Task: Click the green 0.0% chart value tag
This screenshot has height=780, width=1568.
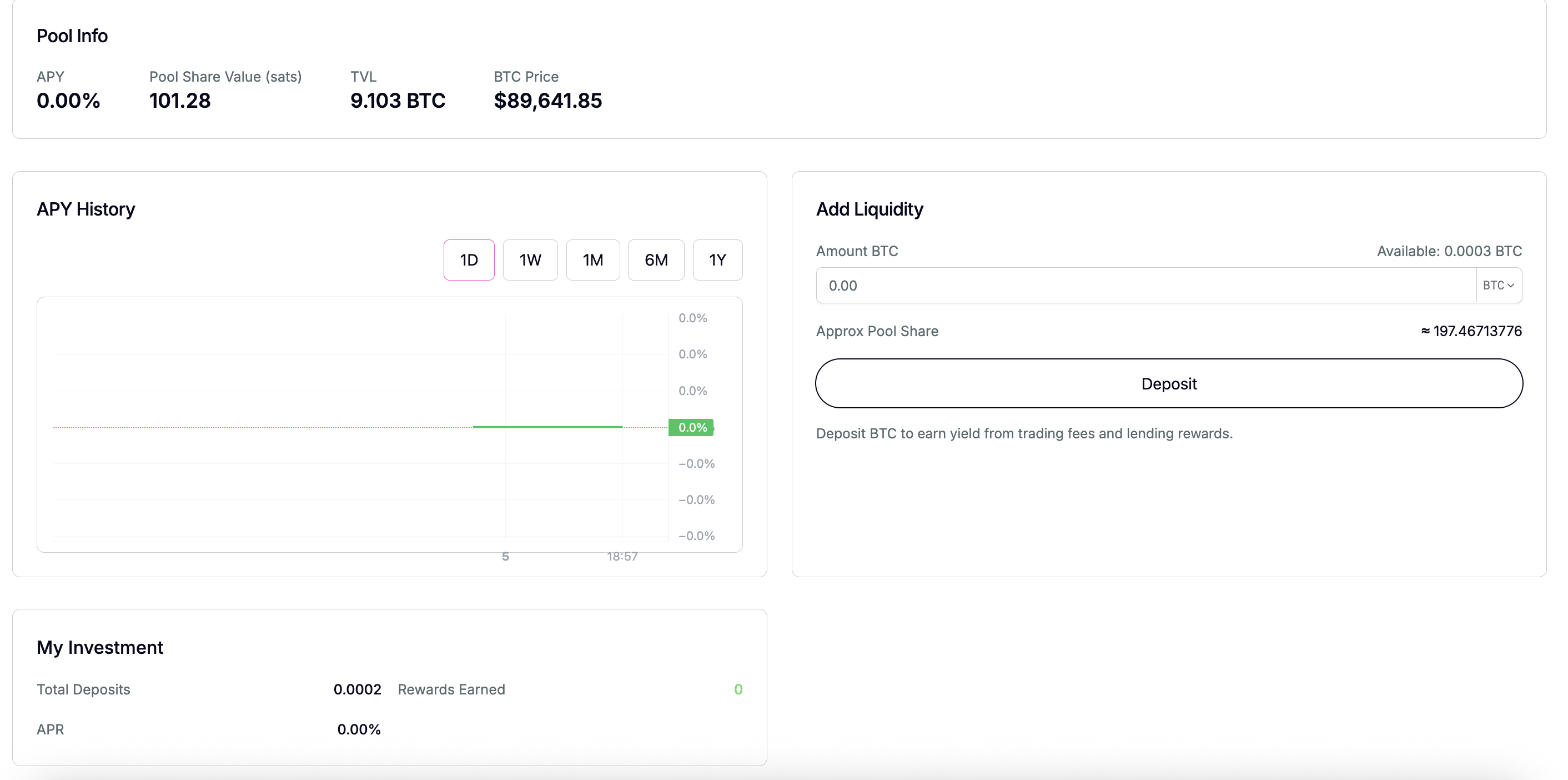Action: pyautogui.click(x=691, y=427)
